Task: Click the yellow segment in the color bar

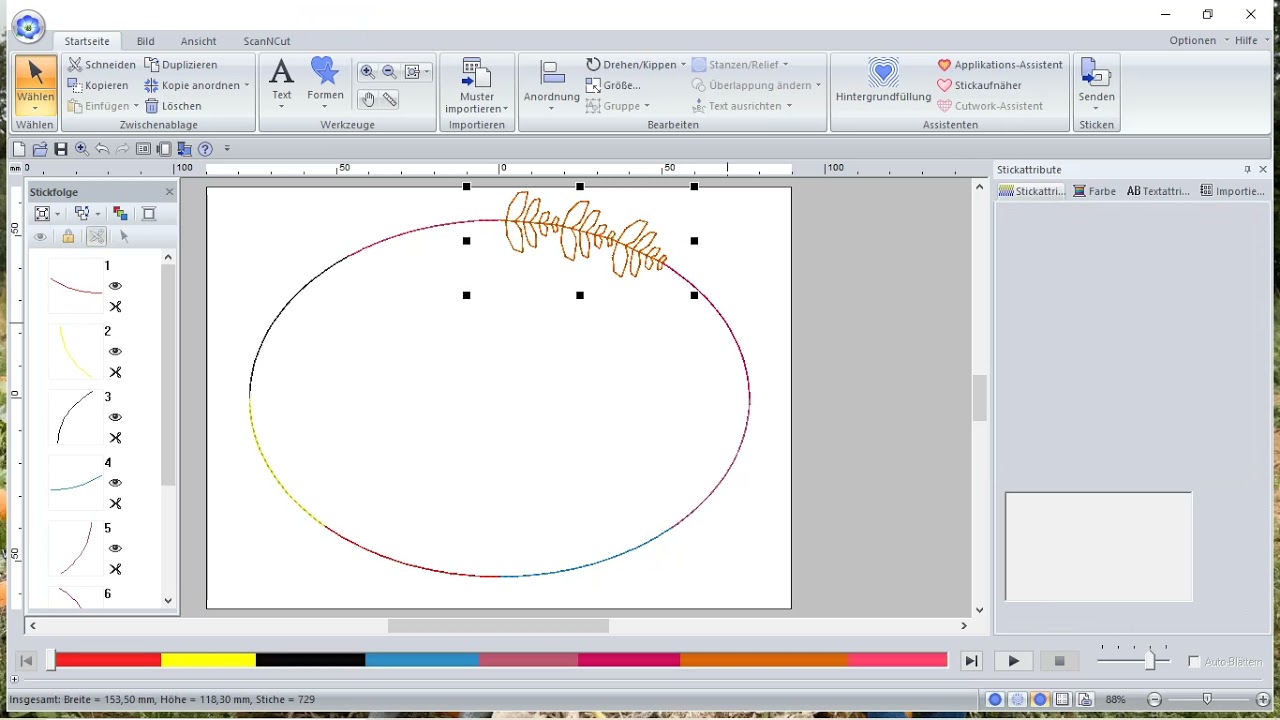Action: pyautogui.click(x=208, y=660)
